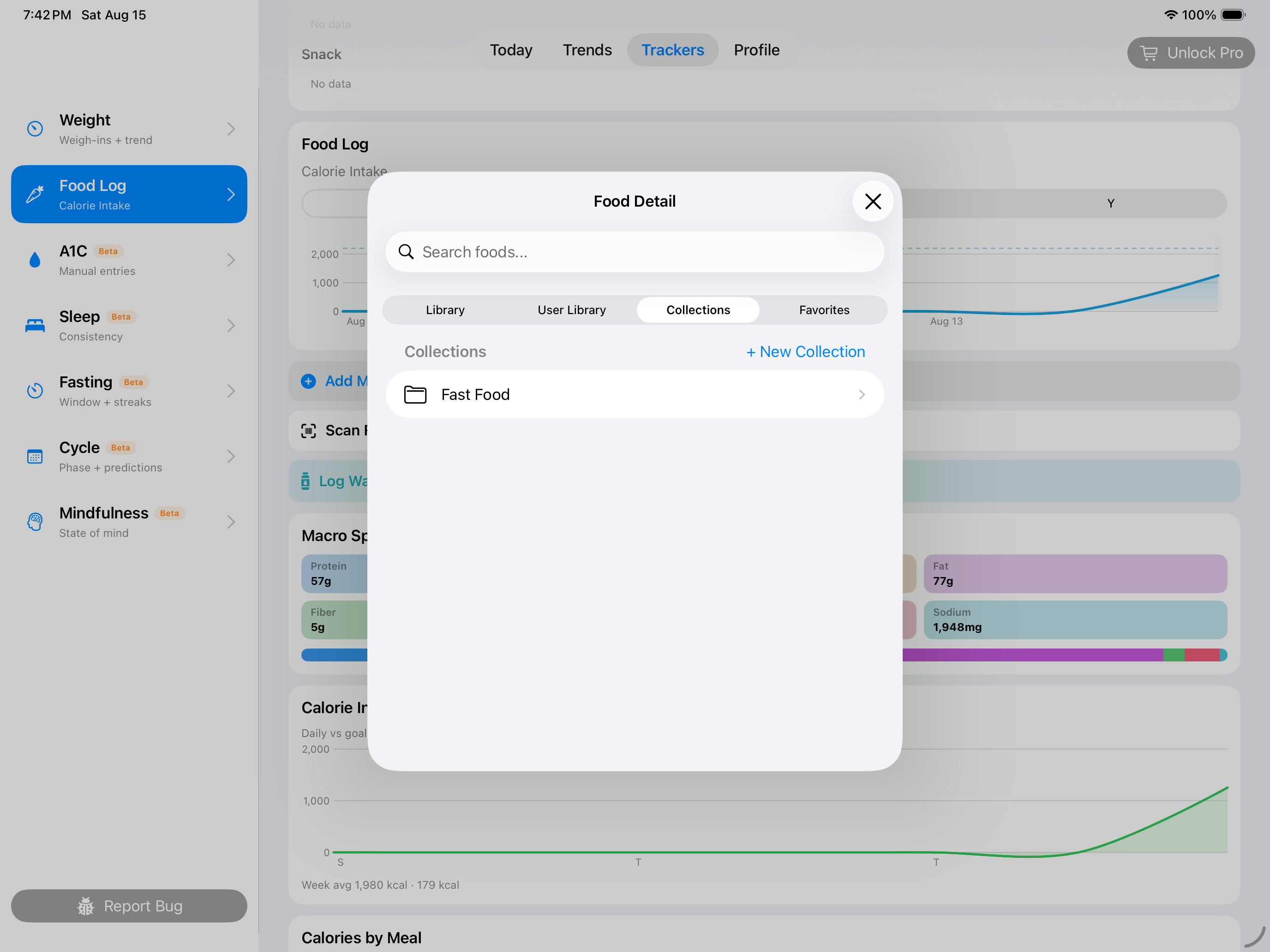The height and width of the screenshot is (952, 1270).
Task: Click the Report Bug button
Action: pyautogui.click(x=129, y=906)
